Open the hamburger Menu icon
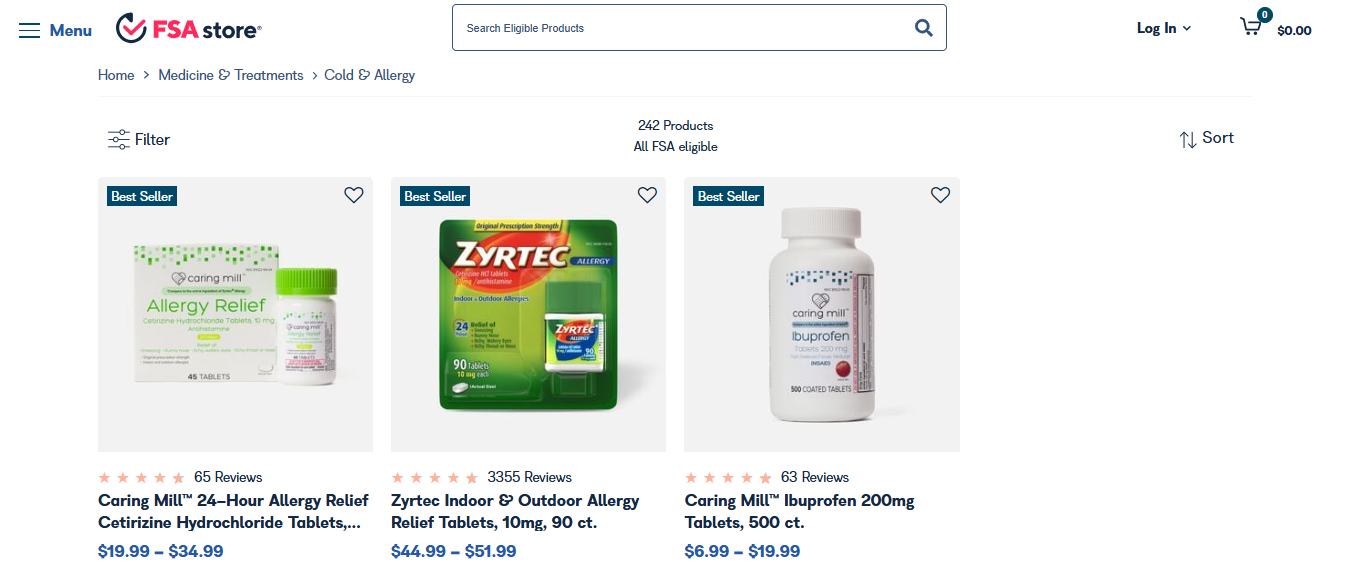 point(30,30)
